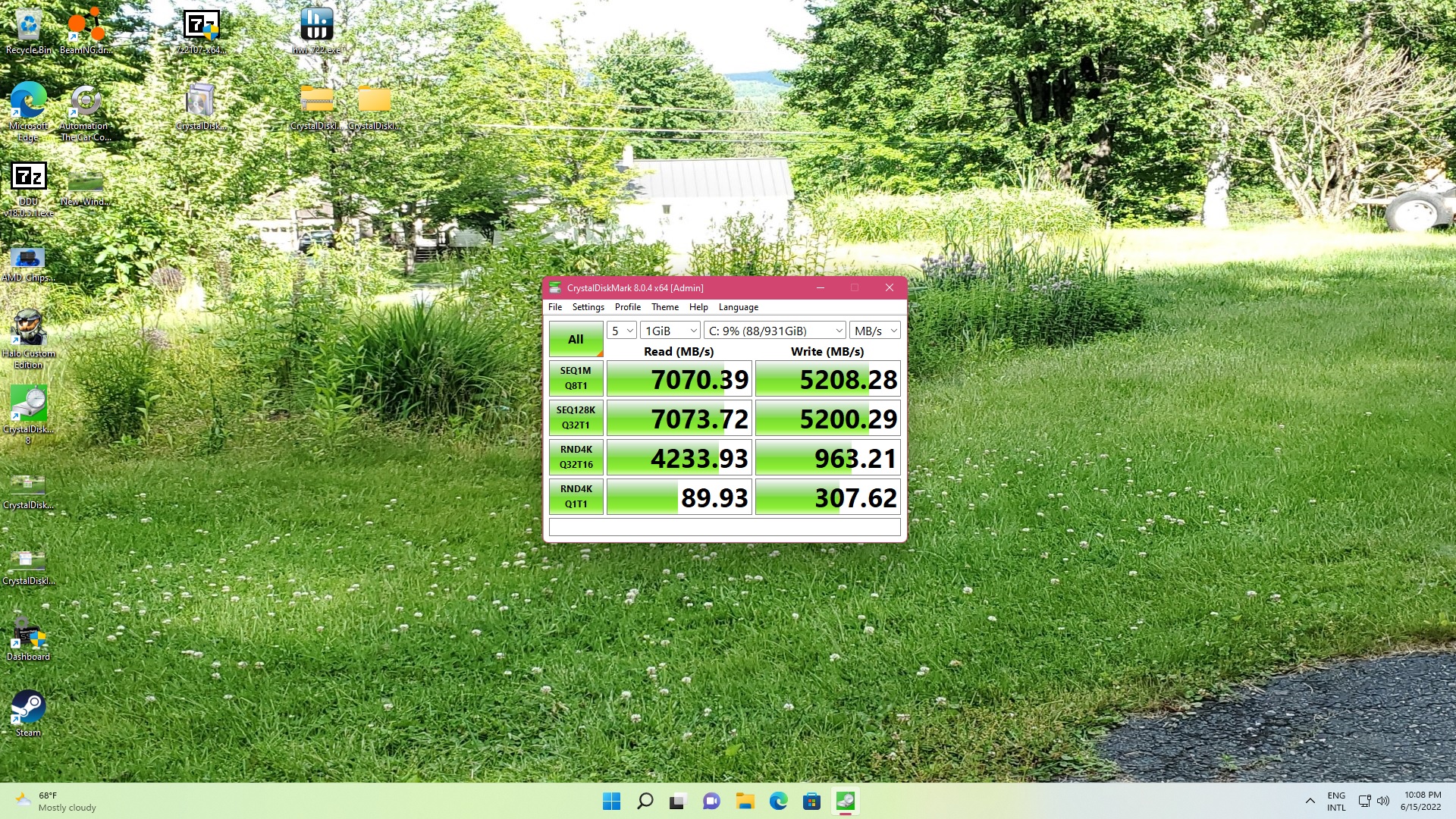Open the Recycle Bin desktop icon
Screen dimensions: 1456x819
coord(28,32)
